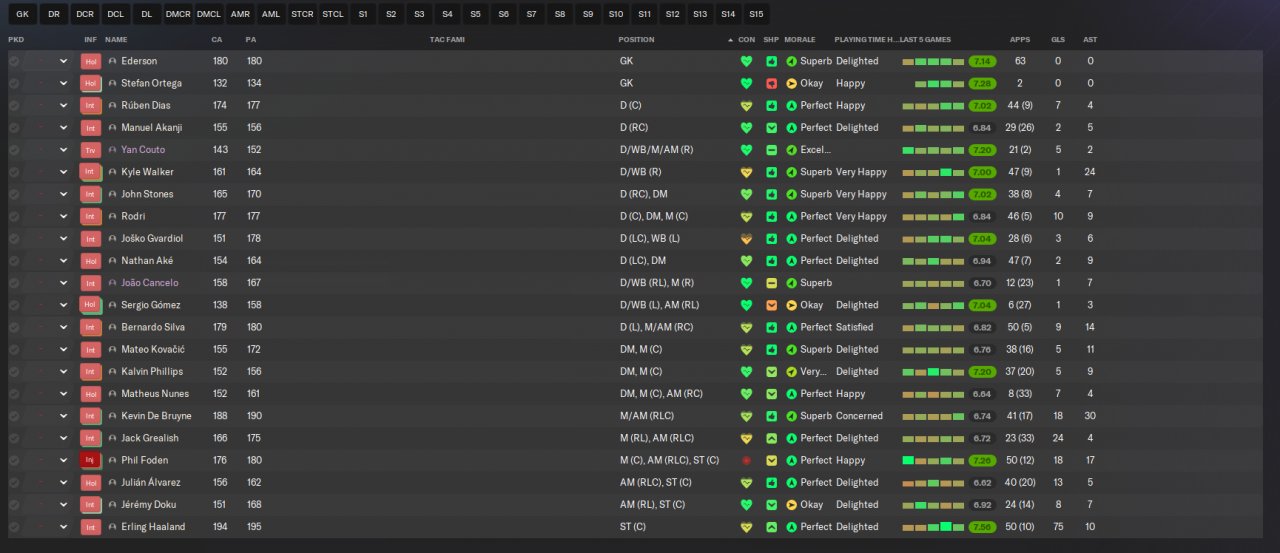Toggle the picked checkmark for Erling Haaland
The width and height of the screenshot is (1280, 553).
(14, 527)
